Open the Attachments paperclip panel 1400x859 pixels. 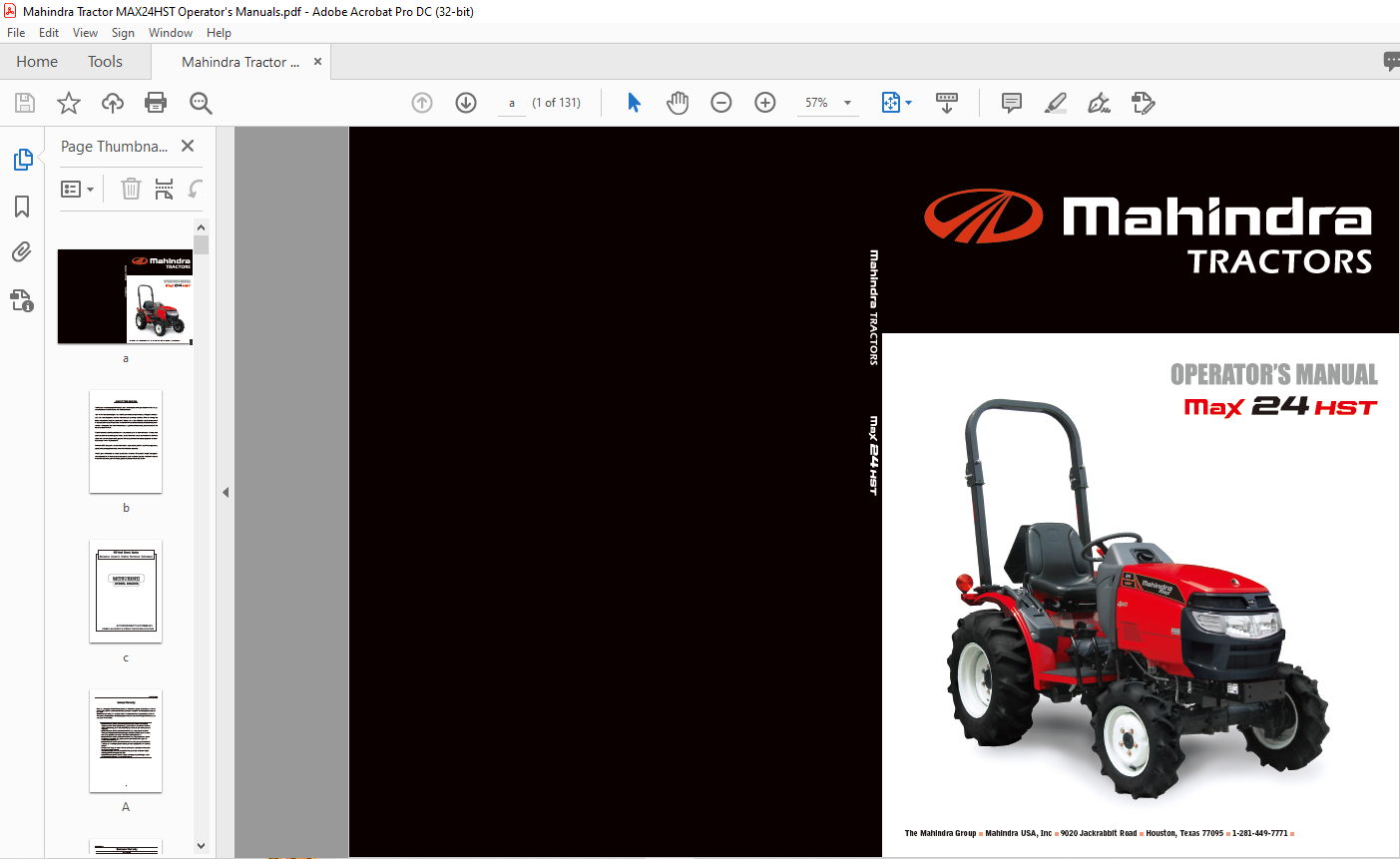coord(22,252)
